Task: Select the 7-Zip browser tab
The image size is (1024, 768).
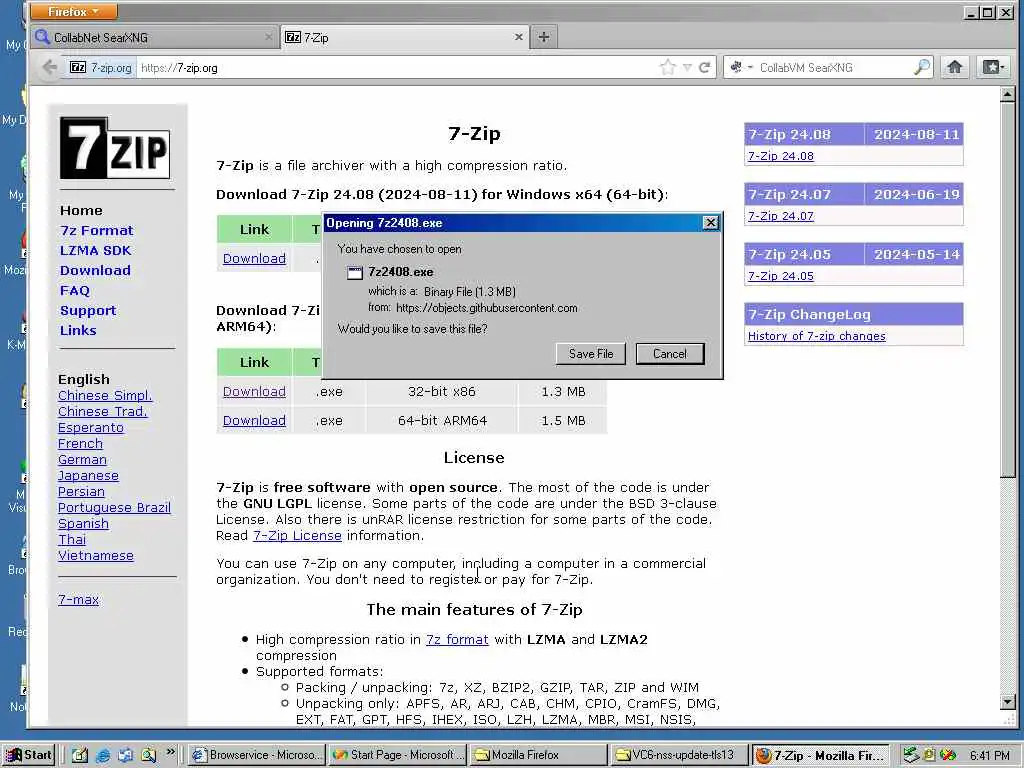Action: (404, 37)
